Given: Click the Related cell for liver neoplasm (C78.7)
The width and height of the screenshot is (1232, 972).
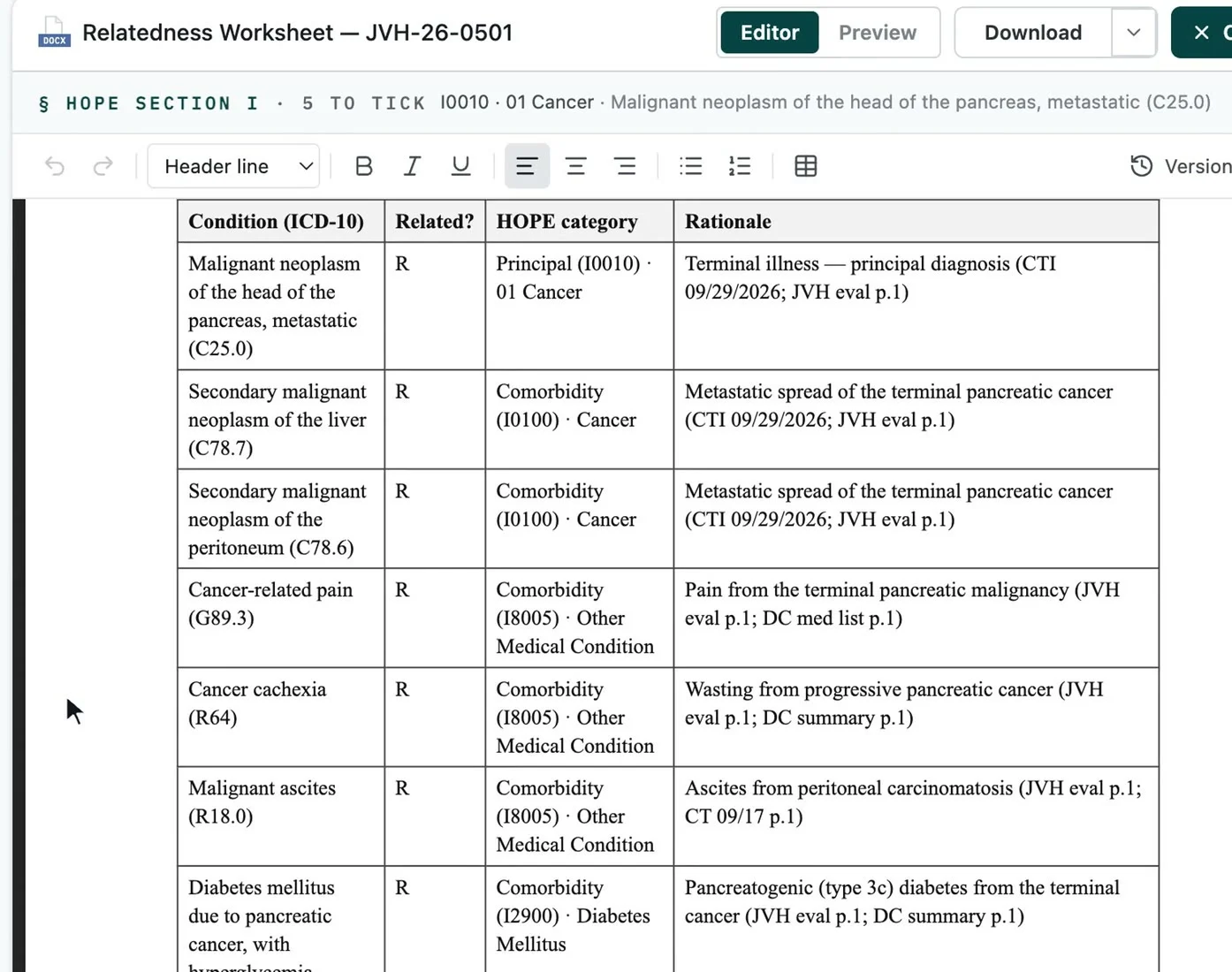Looking at the screenshot, I should click(x=435, y=419).
